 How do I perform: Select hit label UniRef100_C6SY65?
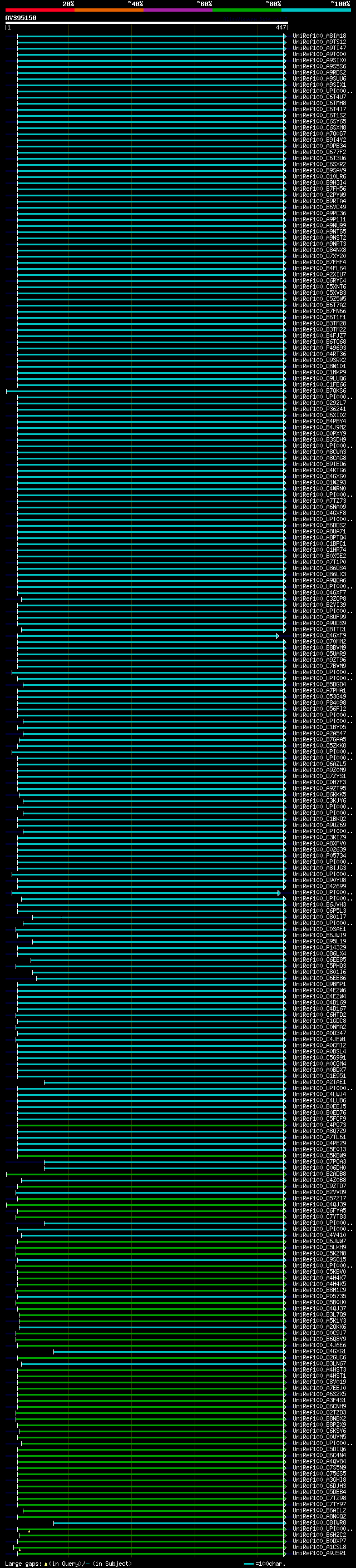click(319, 121)
